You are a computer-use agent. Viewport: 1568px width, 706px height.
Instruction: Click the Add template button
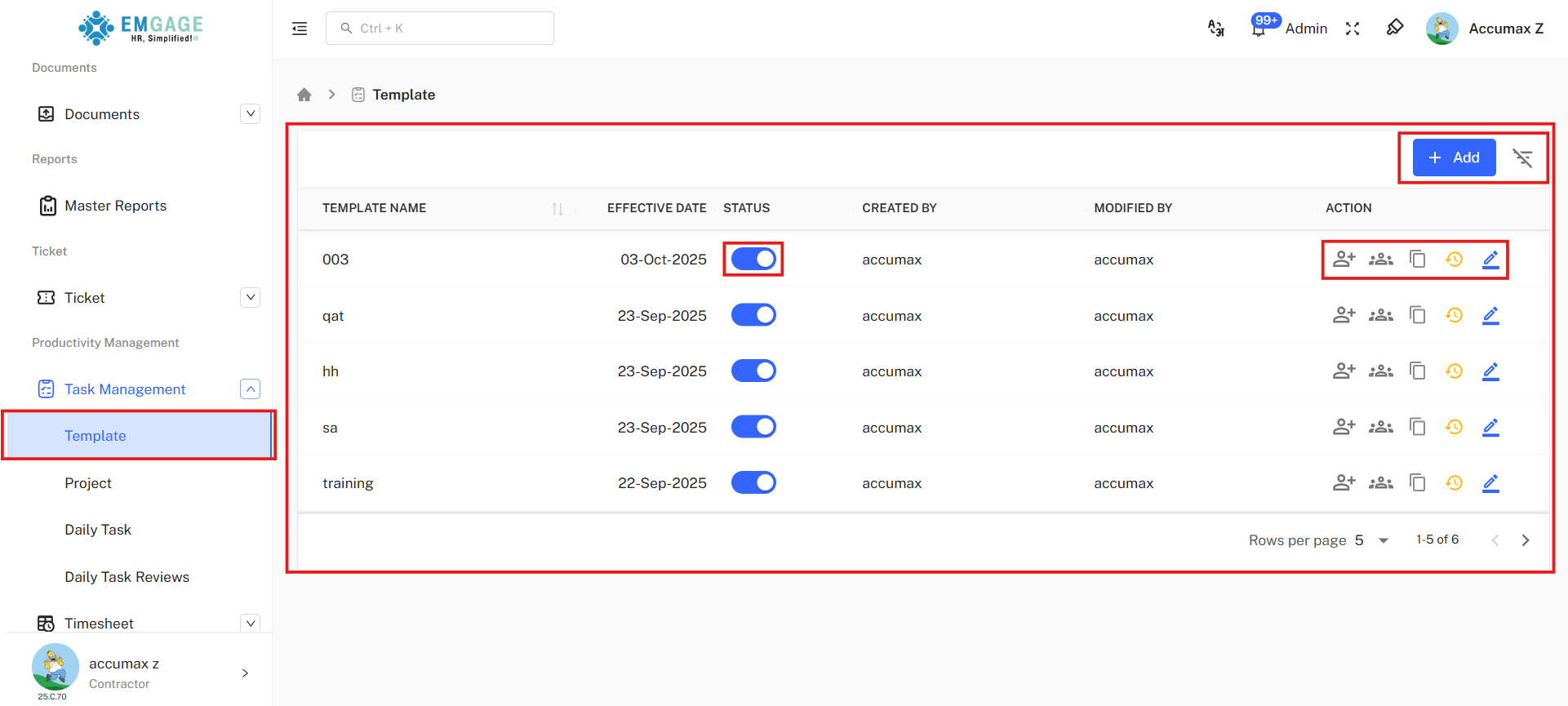(1454, 158)
